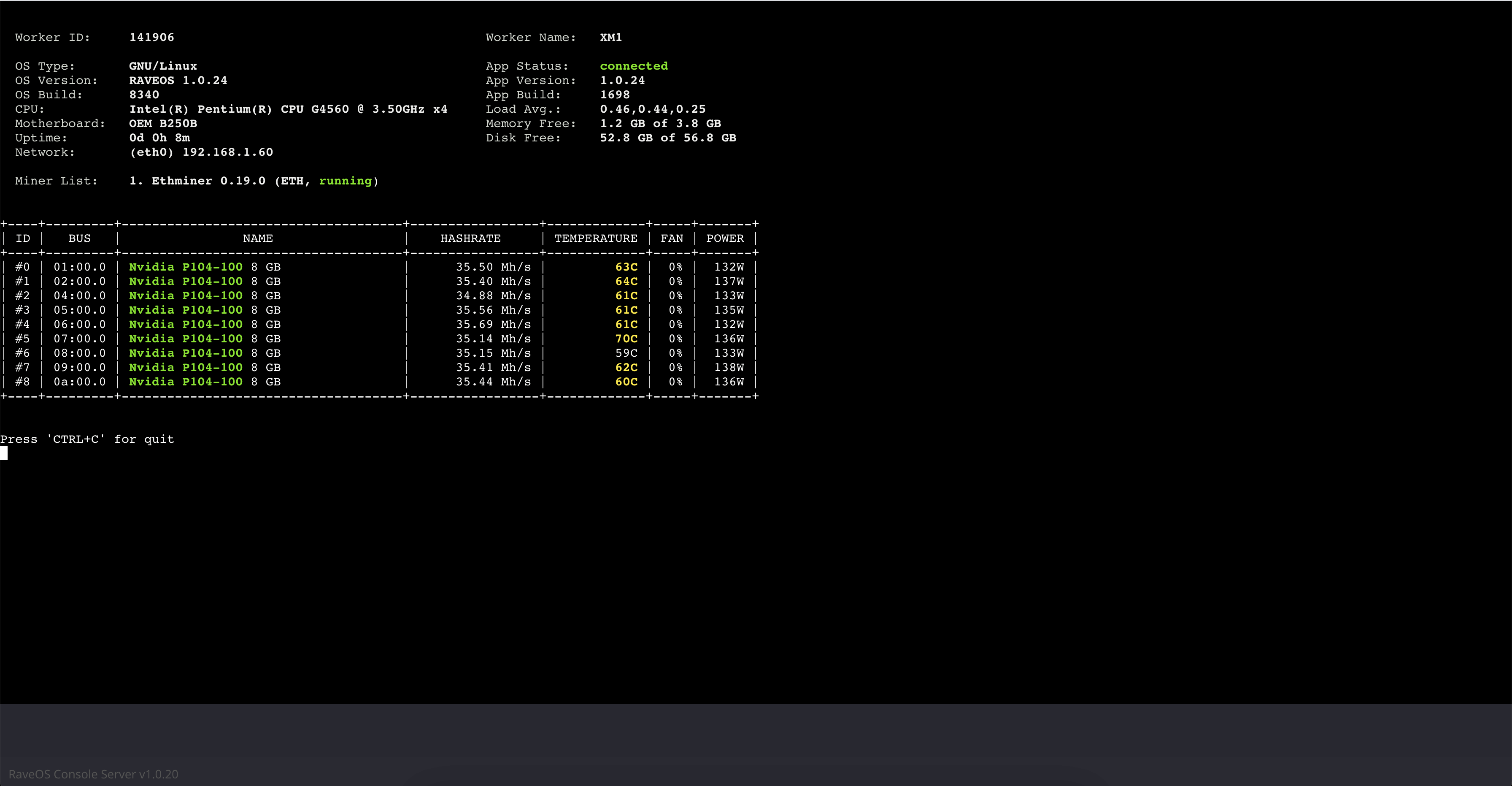Click GPU #5 temperature 70C
The width and height of the screenshot is (1512, 786).
coord(626,339)
